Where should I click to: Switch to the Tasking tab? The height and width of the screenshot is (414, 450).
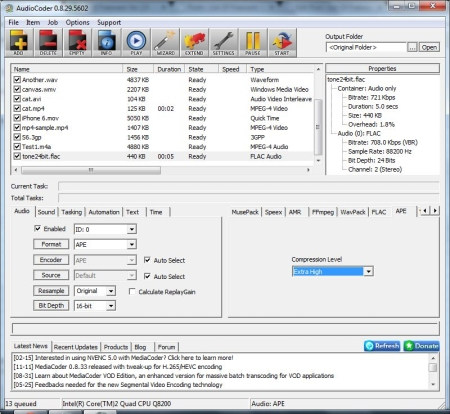point(72,212)
